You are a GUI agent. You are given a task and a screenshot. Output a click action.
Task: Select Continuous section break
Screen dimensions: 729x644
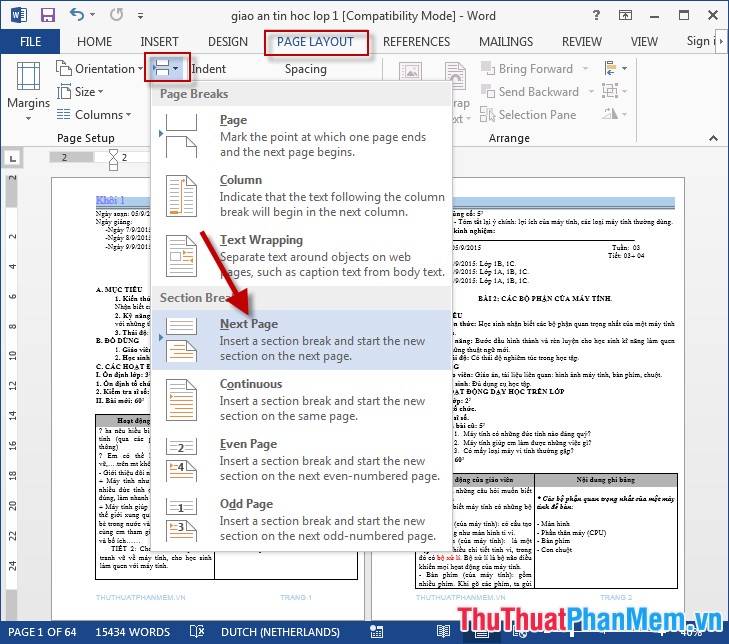click(x=302, y=399)
